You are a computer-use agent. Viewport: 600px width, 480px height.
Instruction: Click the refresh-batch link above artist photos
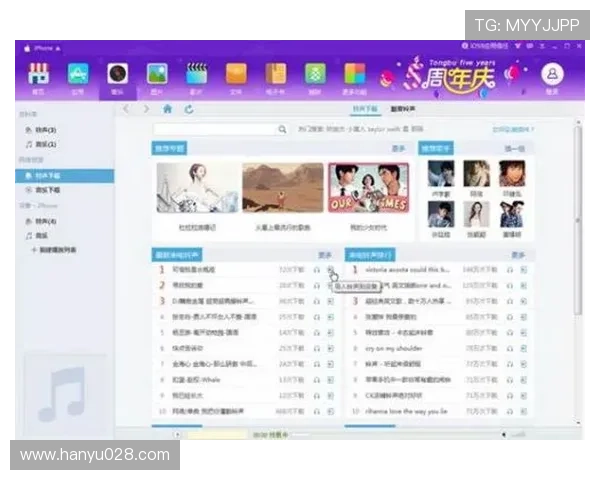[515, 149]
